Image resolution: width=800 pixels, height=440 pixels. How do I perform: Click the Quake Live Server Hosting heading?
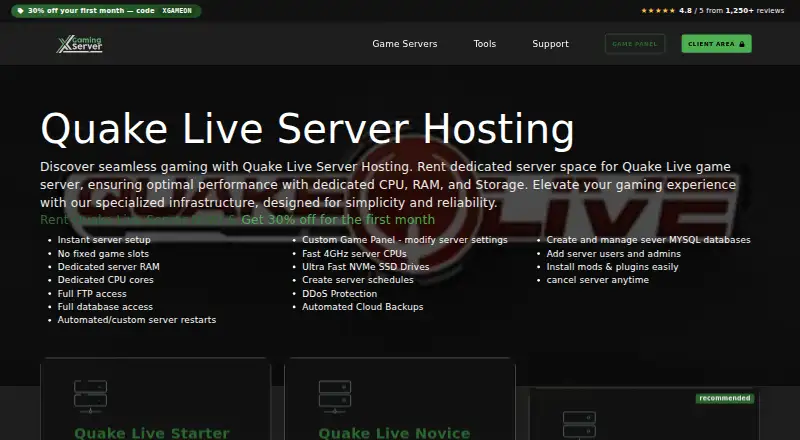click(x=307, y=130)
